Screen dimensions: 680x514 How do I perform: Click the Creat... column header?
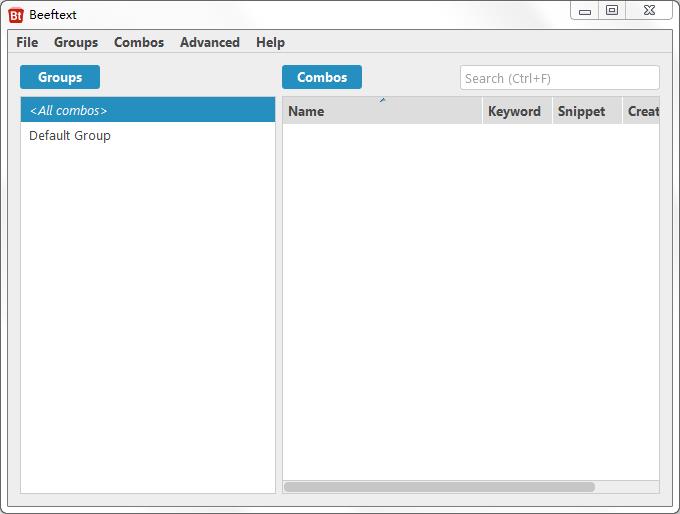coord(641,111)
